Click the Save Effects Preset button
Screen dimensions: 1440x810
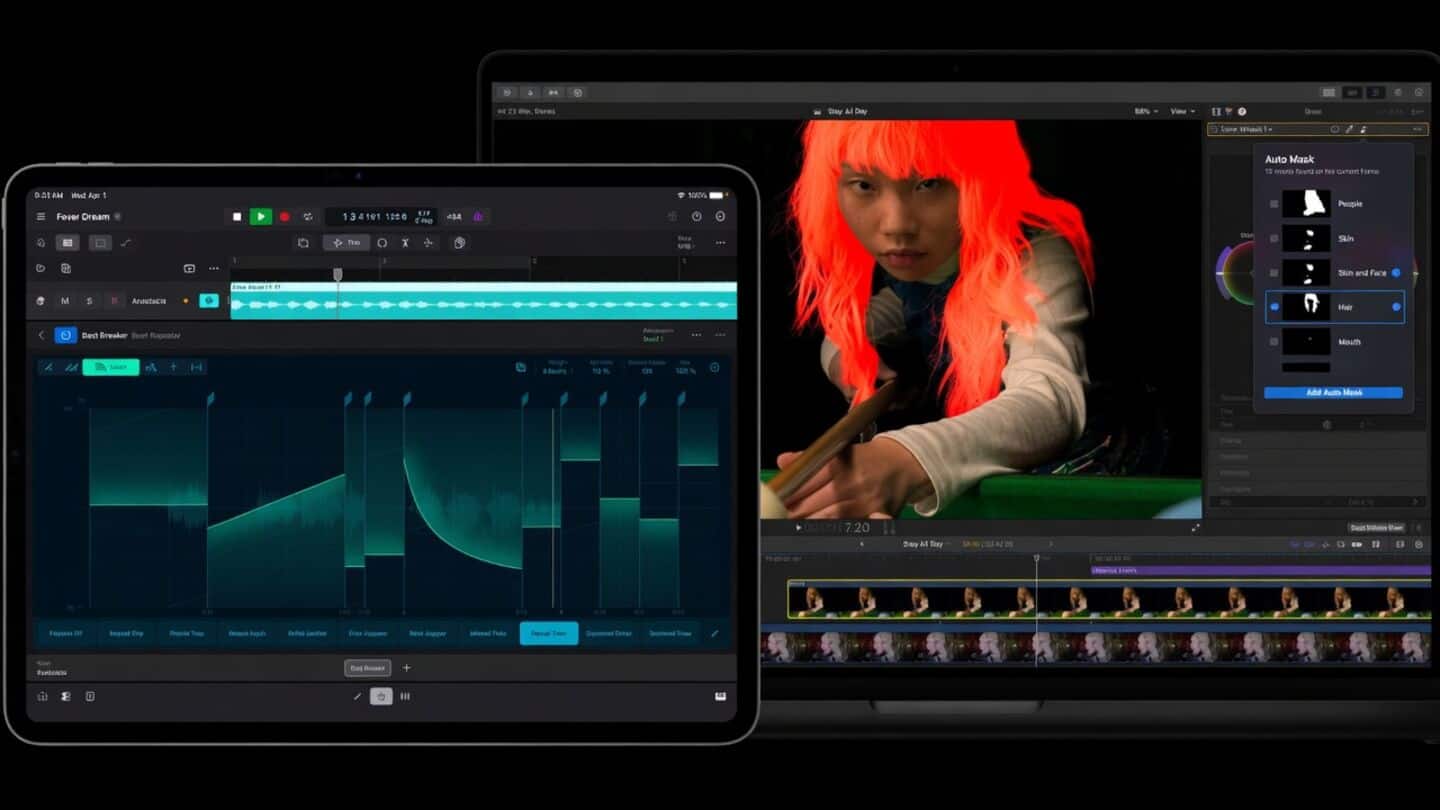pos(1377,527)
